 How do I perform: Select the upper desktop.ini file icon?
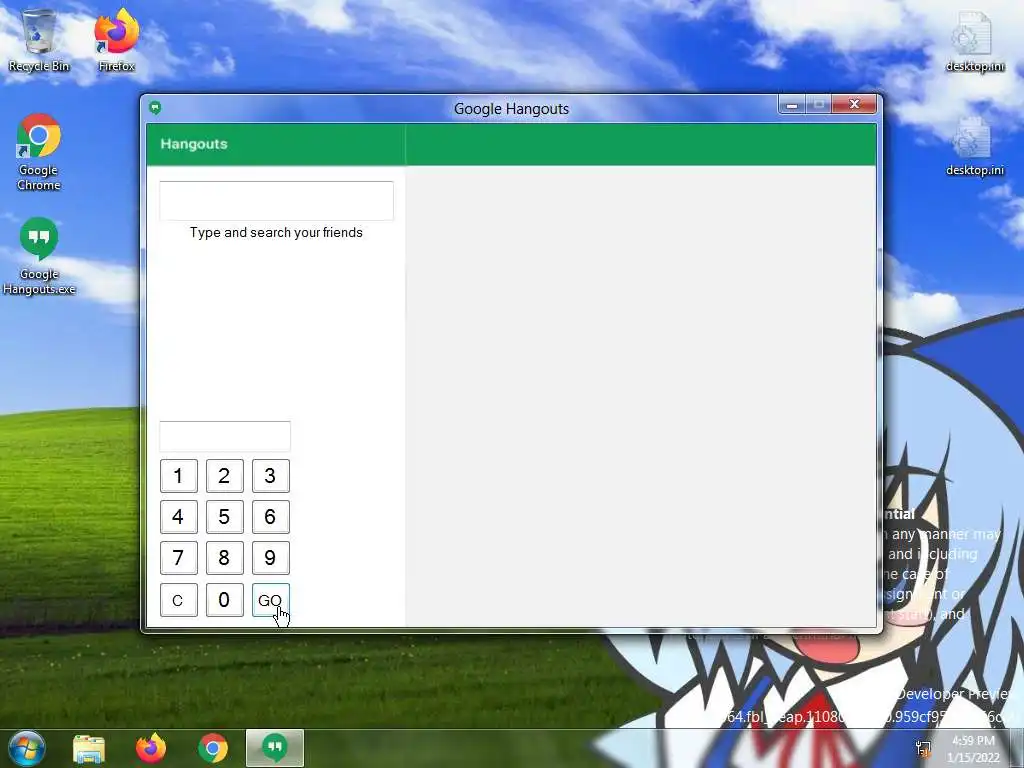click(x=974, y=40)
